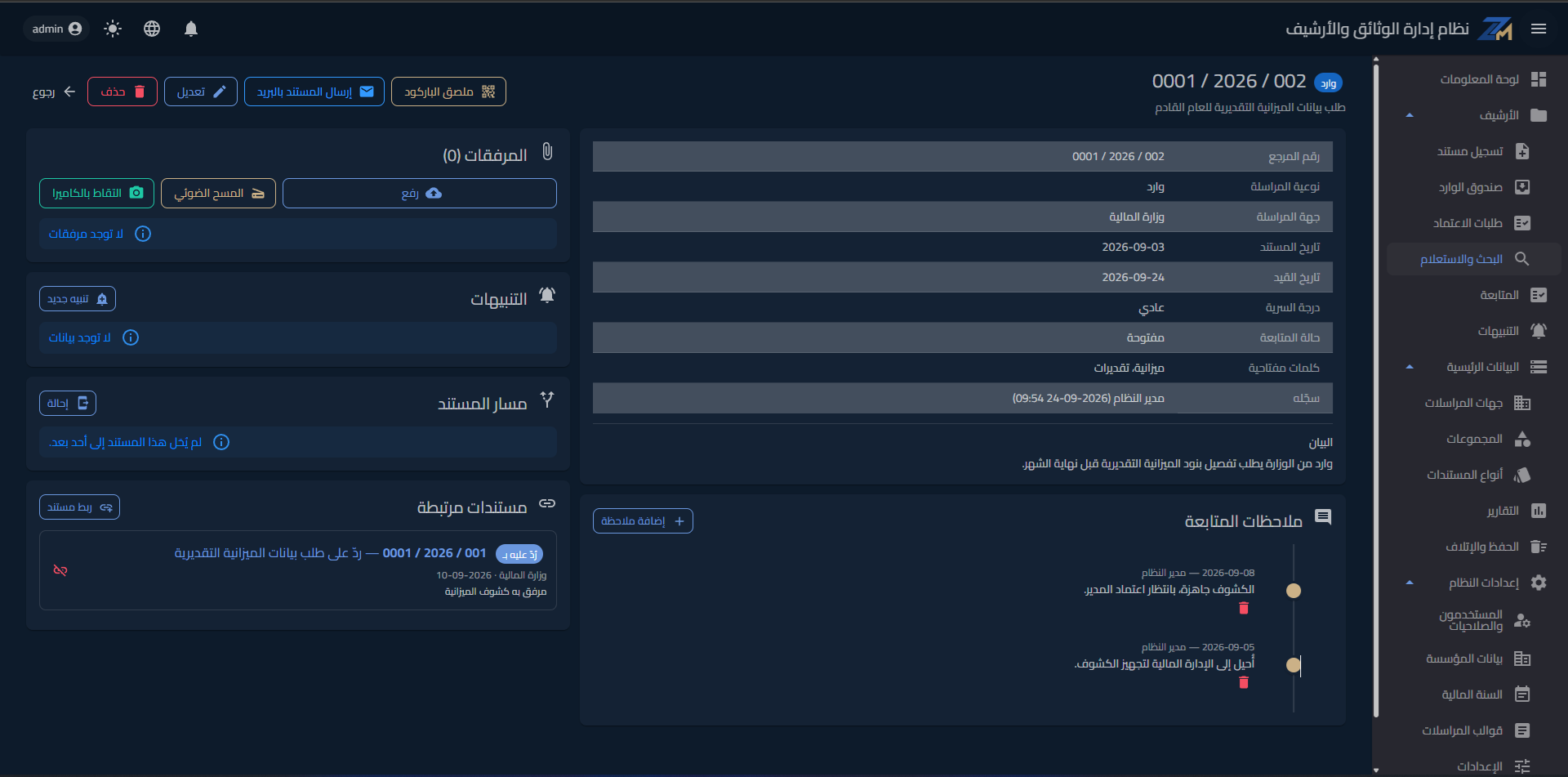Click the تعديل edit button
This screenshot has height=777, width=1568.
[201, 92]
